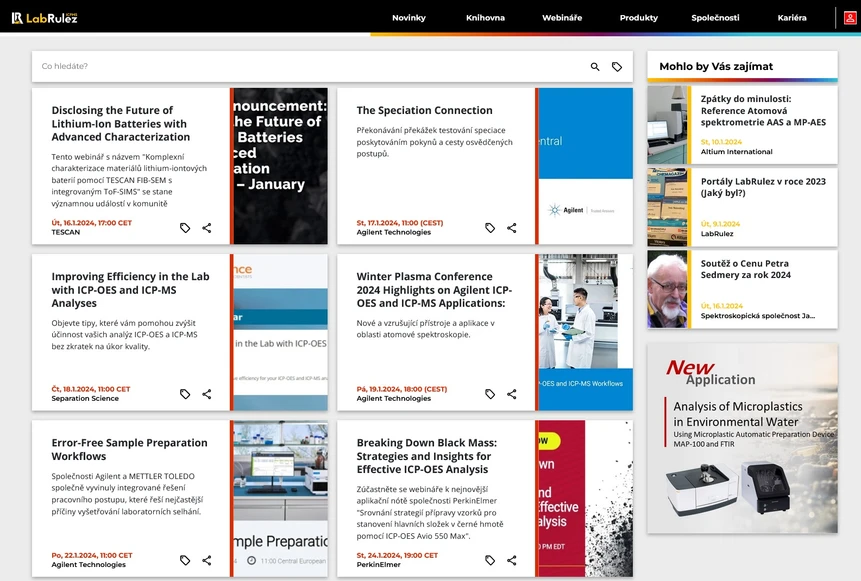Open lab instrument photo of Zpátky do minulosti

(667, 125)
